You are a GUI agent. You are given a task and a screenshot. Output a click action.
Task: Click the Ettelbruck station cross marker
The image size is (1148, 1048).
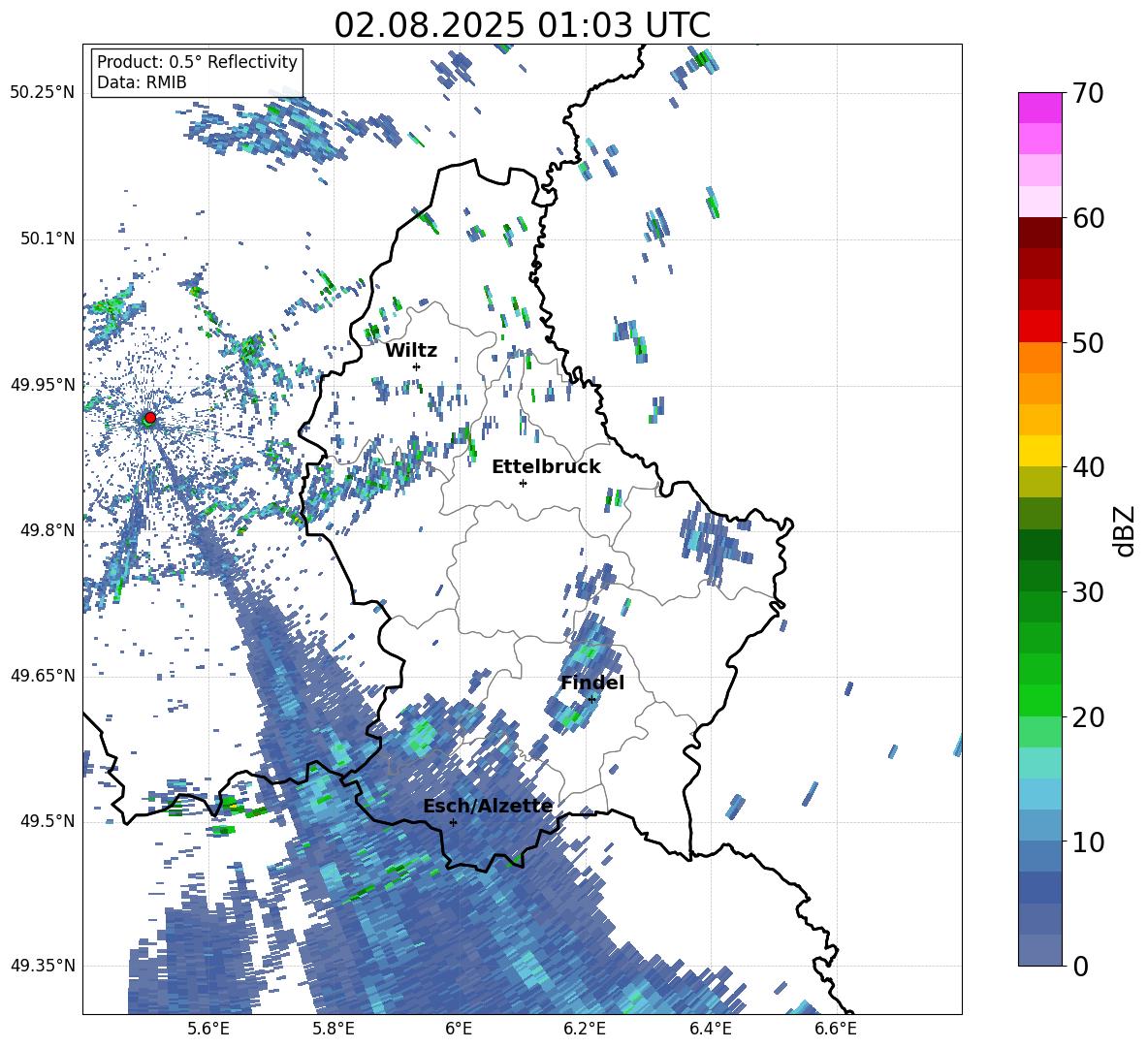point(523,483)
